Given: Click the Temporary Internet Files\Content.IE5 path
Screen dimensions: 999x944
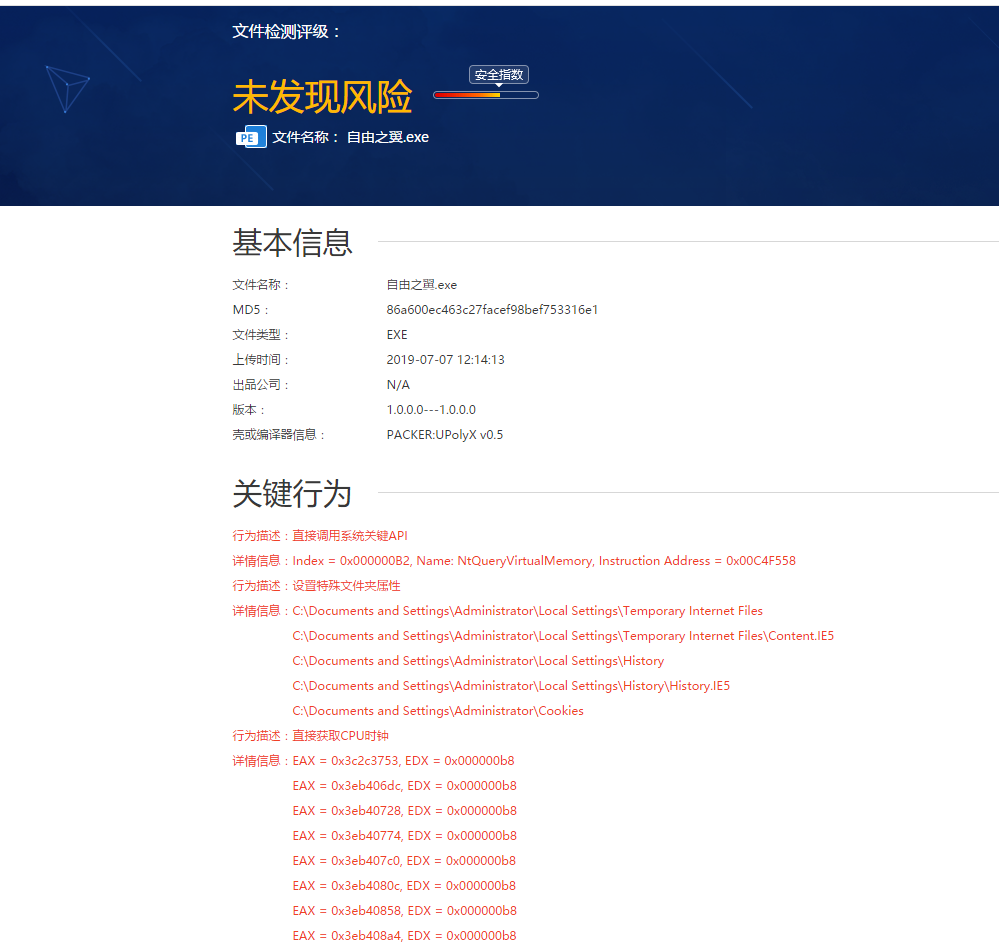Looking at the screenshot, I should (x=563, y=636).
